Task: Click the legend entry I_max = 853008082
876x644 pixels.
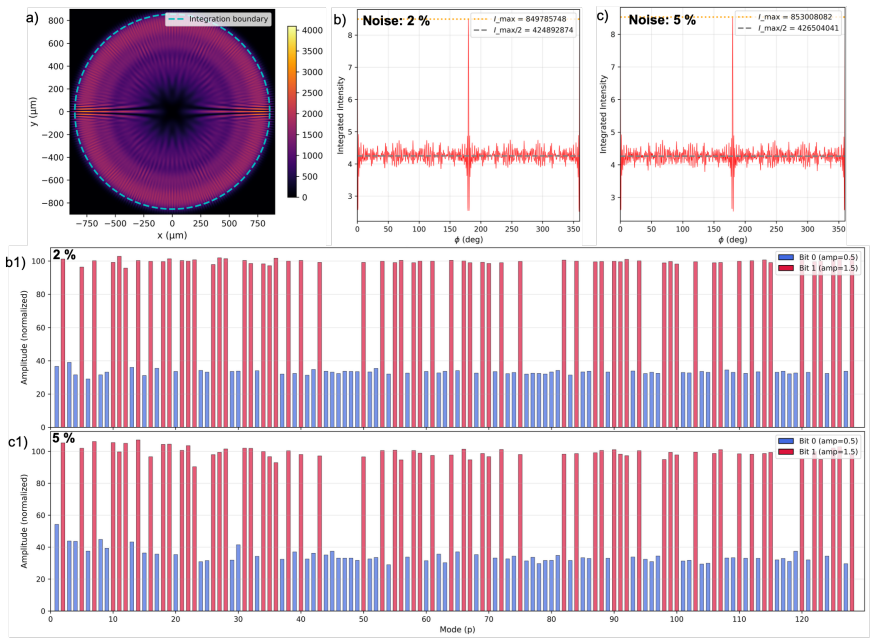Action: click(x=795, y=17)
